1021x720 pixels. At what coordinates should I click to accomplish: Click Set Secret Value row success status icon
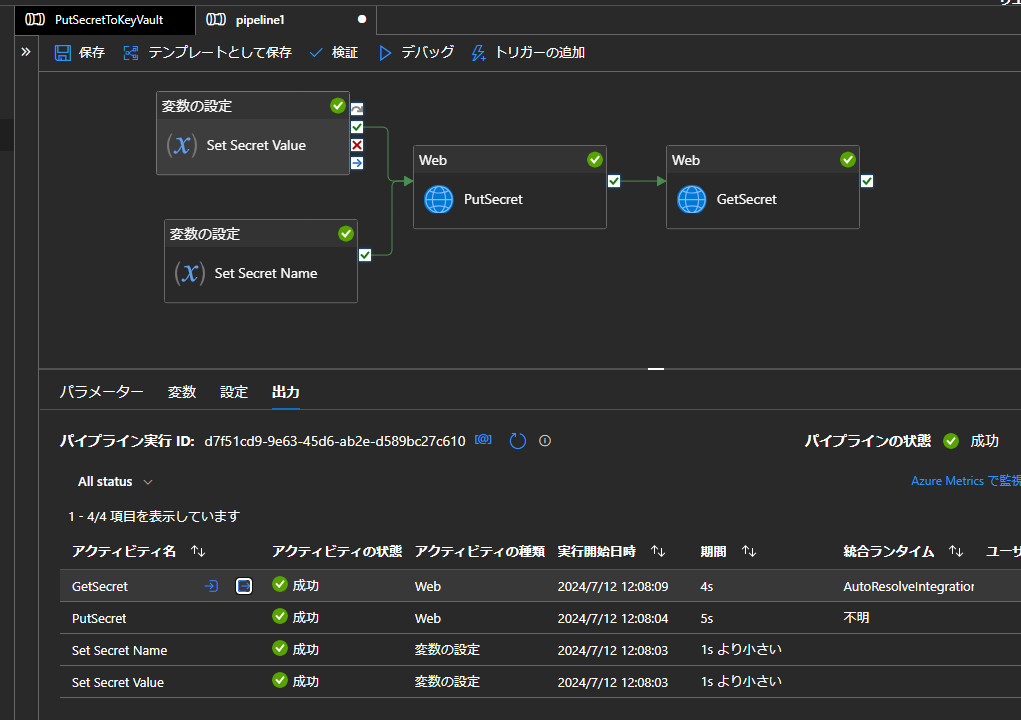click(x=280, y=680)
